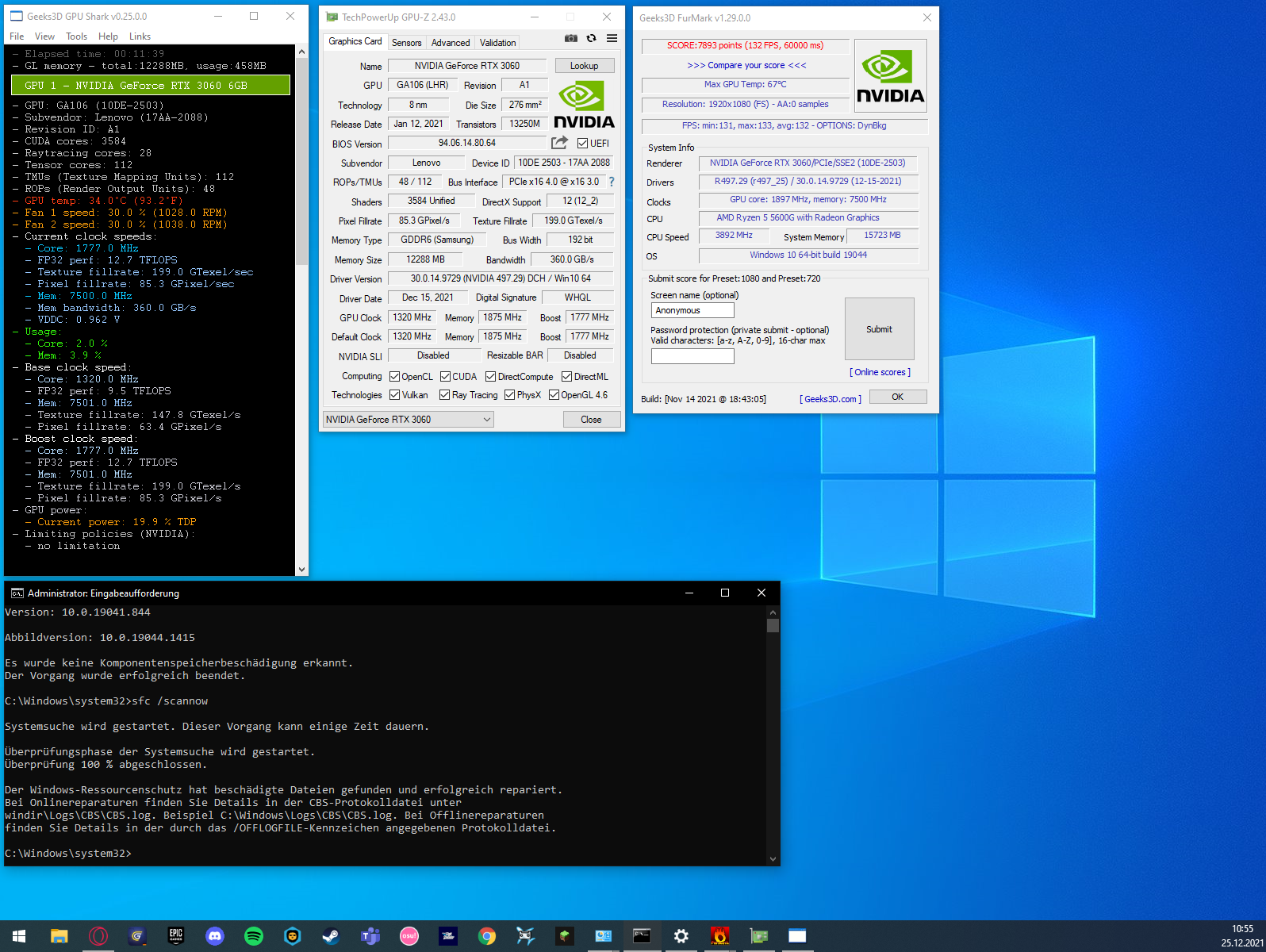Open Logitech G HUB from taskbar

pyautogui.click(x=136, y=936)
